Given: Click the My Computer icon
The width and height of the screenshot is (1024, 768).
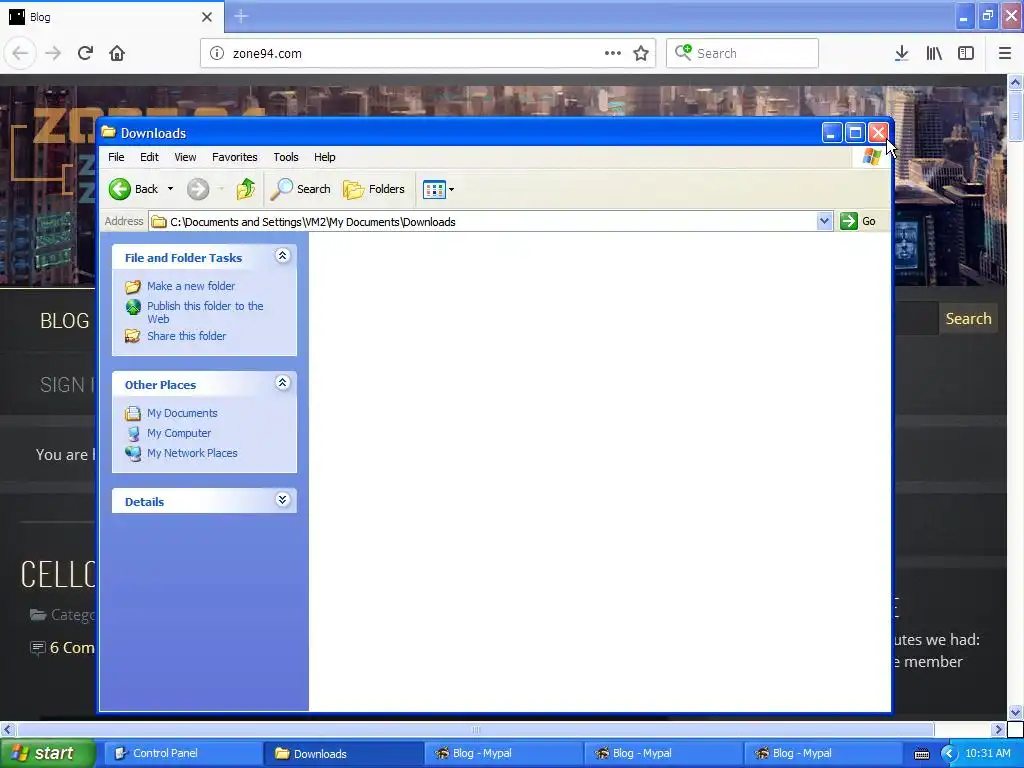Looking at the screenshot, I should 133,434.
